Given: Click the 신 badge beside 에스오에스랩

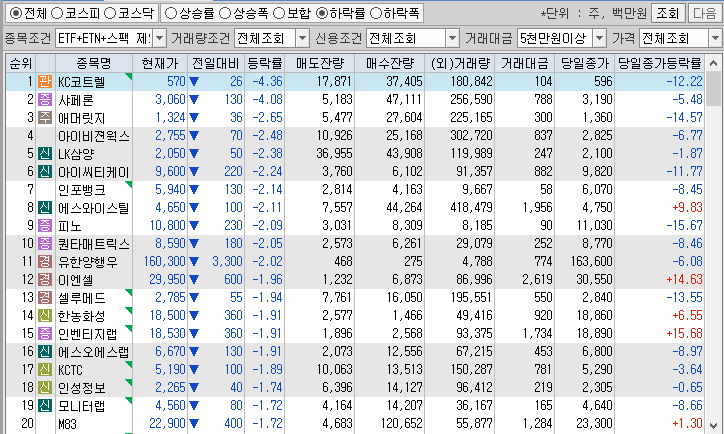Looking at the screenshot, I should tap(45, 352).
